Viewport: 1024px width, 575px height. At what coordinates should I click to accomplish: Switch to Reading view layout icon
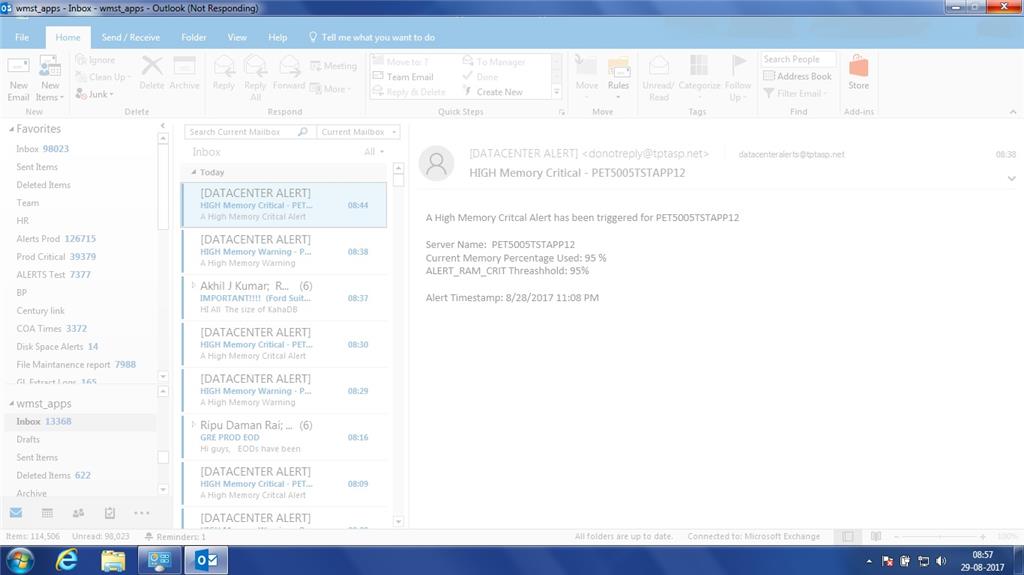(x=876, y=536)
